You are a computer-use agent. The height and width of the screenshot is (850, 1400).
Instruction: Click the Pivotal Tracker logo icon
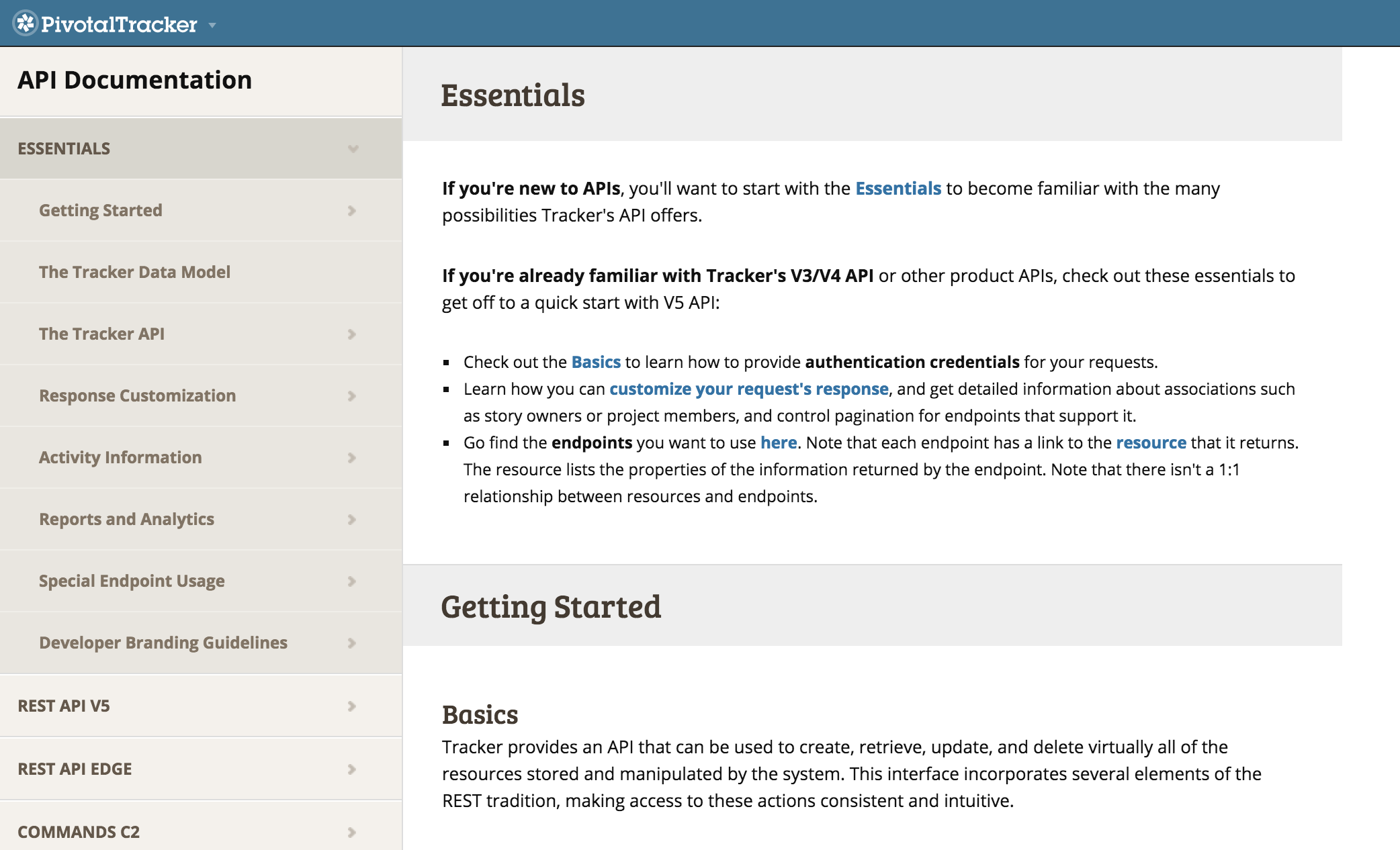[26, 23]
